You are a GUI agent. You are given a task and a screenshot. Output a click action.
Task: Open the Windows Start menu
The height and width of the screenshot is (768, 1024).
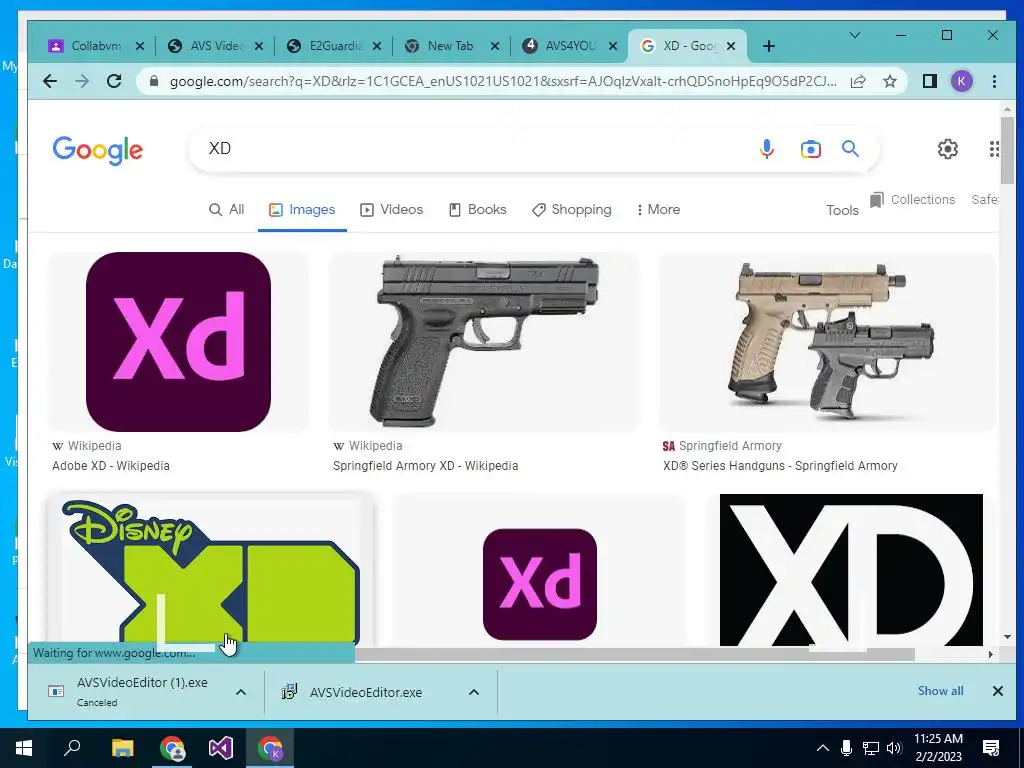(x=24, y=748)
